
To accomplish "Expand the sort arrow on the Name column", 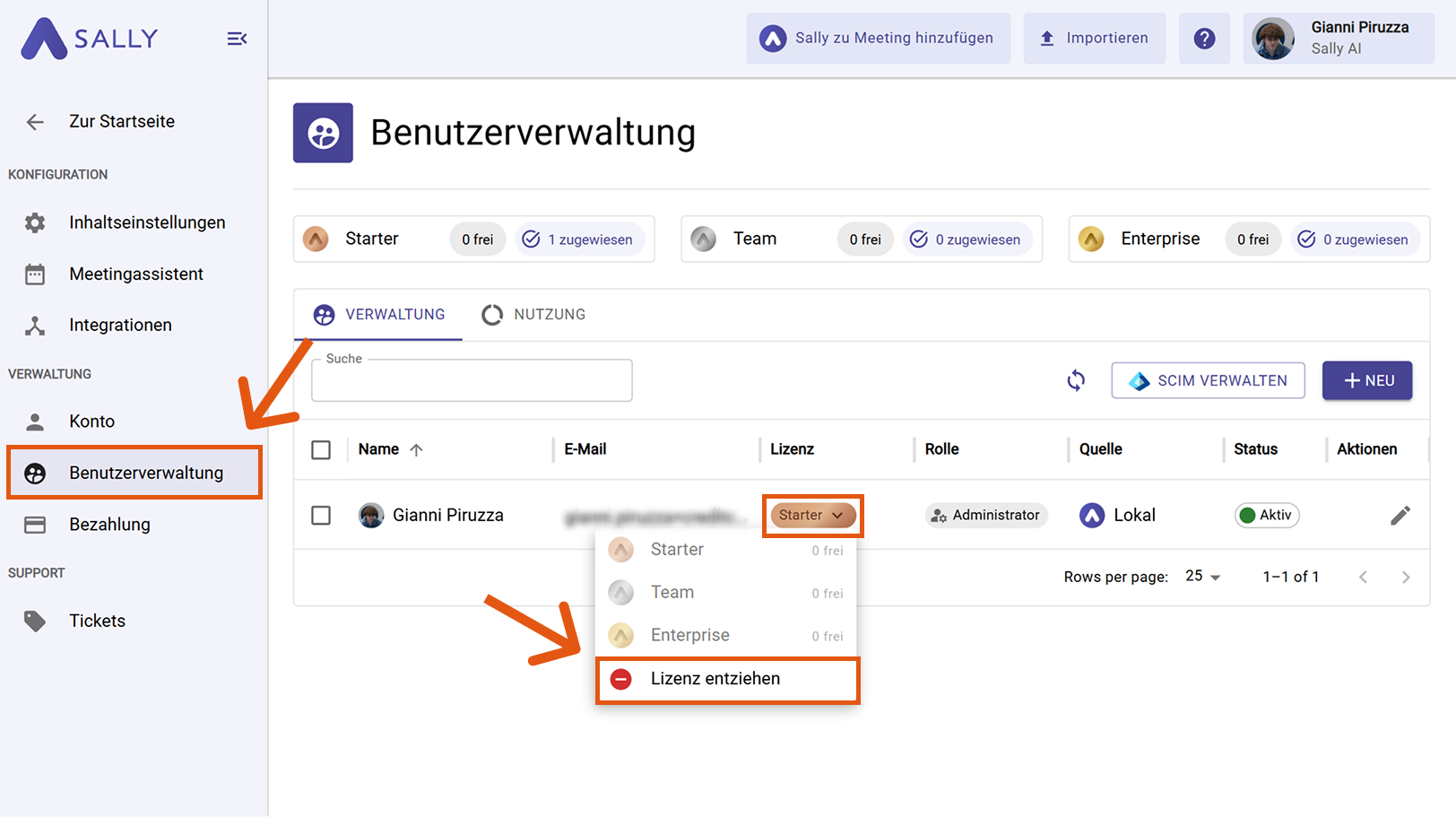I will (x=418, y=448).
